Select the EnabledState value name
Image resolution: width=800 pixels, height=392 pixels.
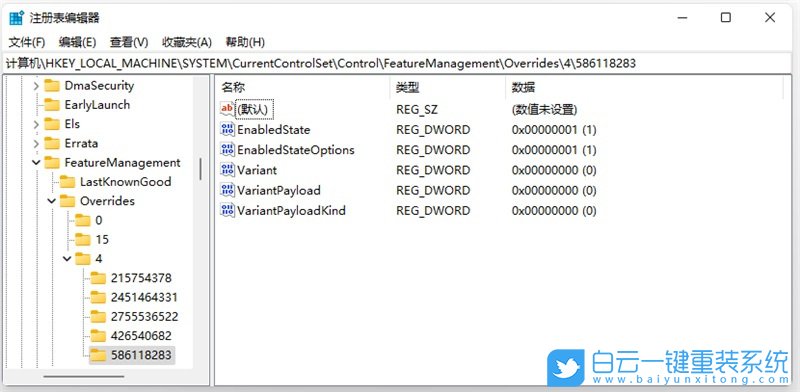tap(273, 130)
